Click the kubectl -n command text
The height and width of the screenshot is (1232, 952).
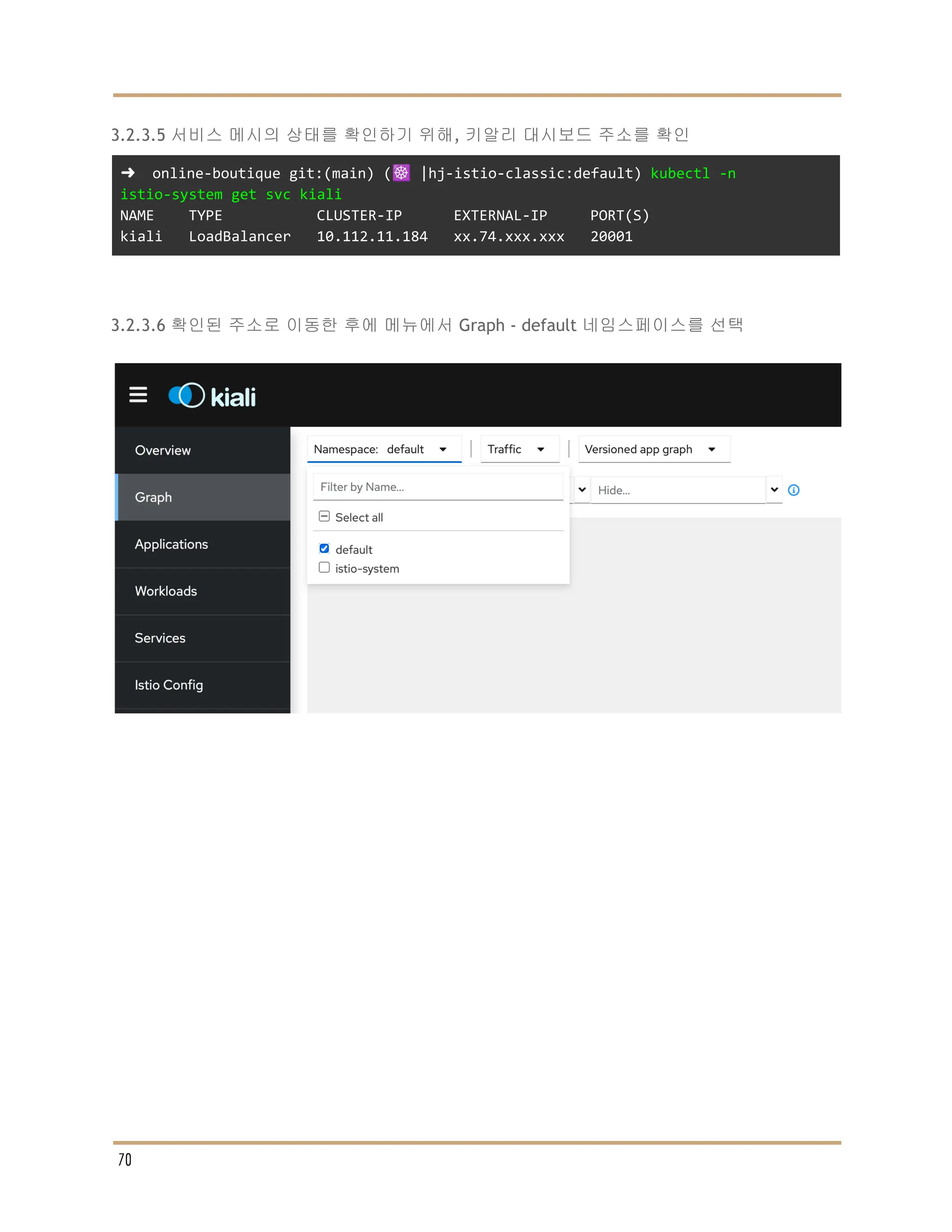tap(693, 174)
